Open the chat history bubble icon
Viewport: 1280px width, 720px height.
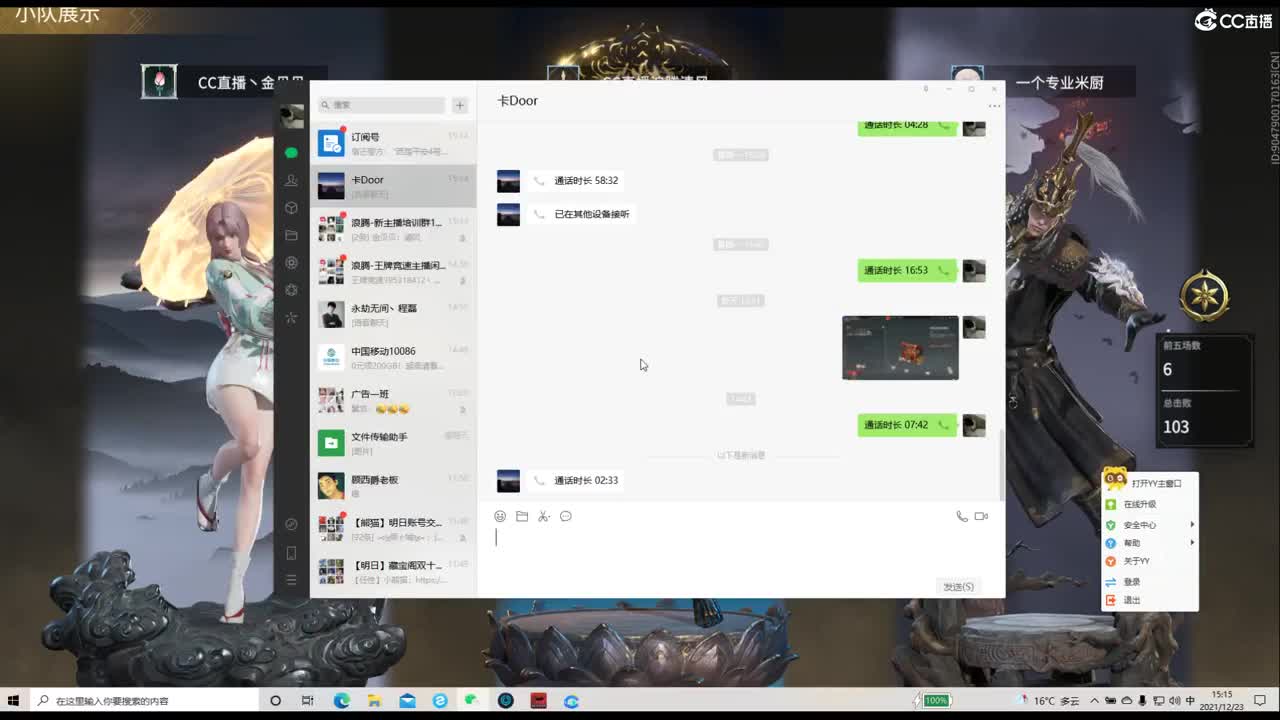(566, 516)
